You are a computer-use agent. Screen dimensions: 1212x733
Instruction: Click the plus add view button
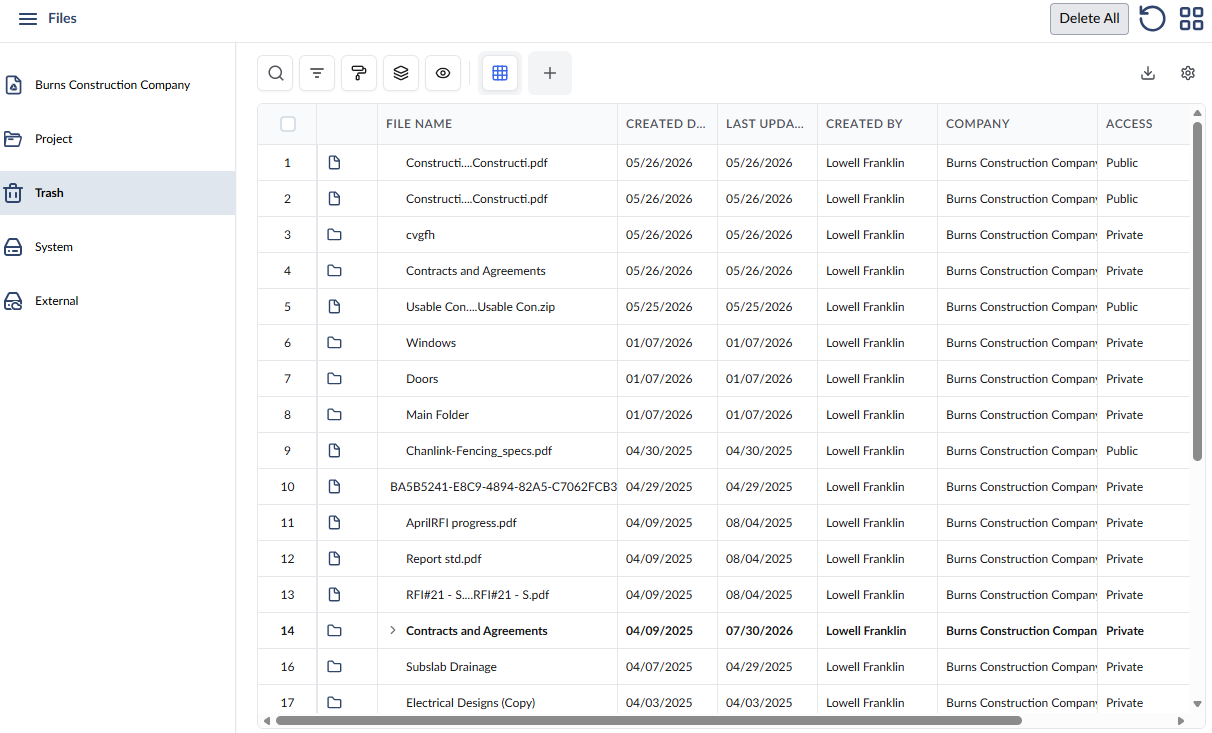550,73
